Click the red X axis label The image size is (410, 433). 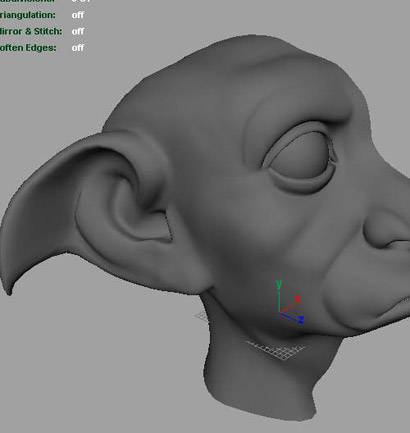pyautogui.click(x=298, y=299)
